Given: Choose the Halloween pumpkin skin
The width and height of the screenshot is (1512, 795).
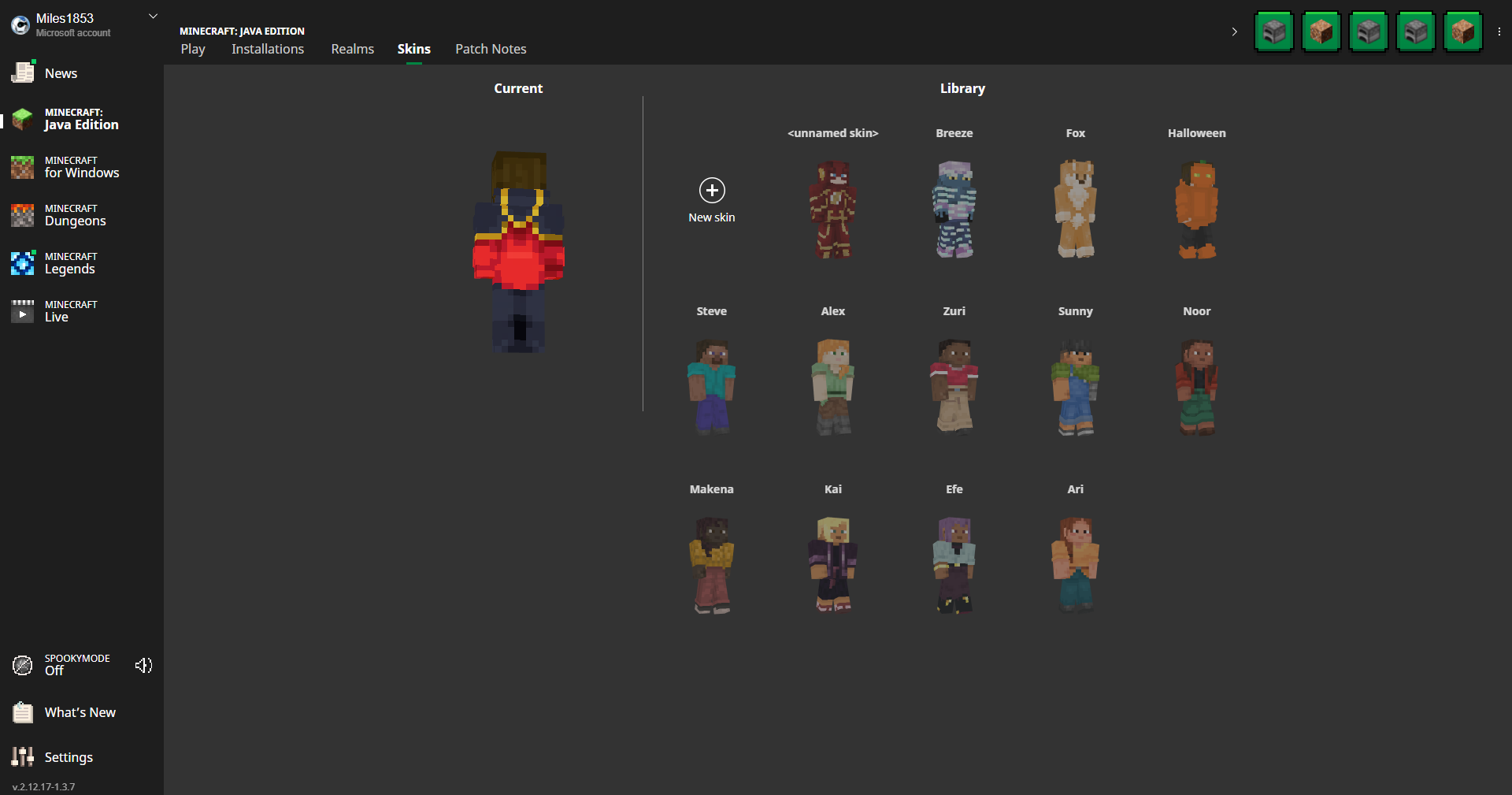Looking at the screenshot, I should pos(1196,209).
